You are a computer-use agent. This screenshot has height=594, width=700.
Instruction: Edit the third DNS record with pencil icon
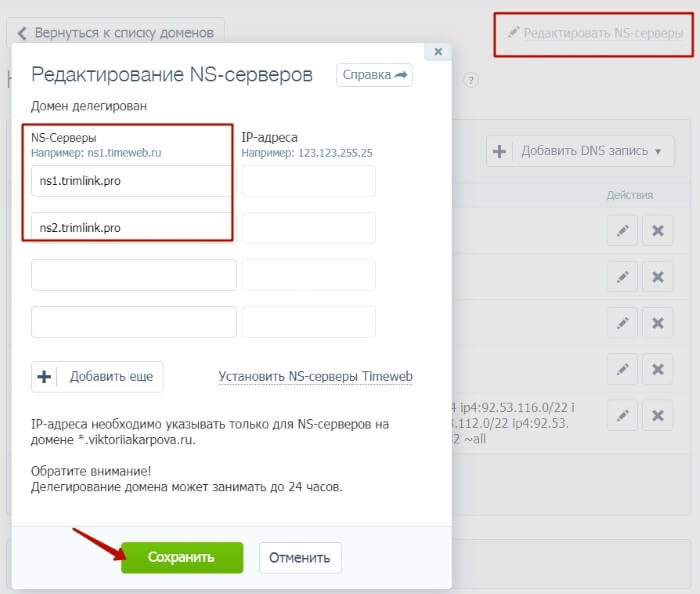click(x=622, y=323)
